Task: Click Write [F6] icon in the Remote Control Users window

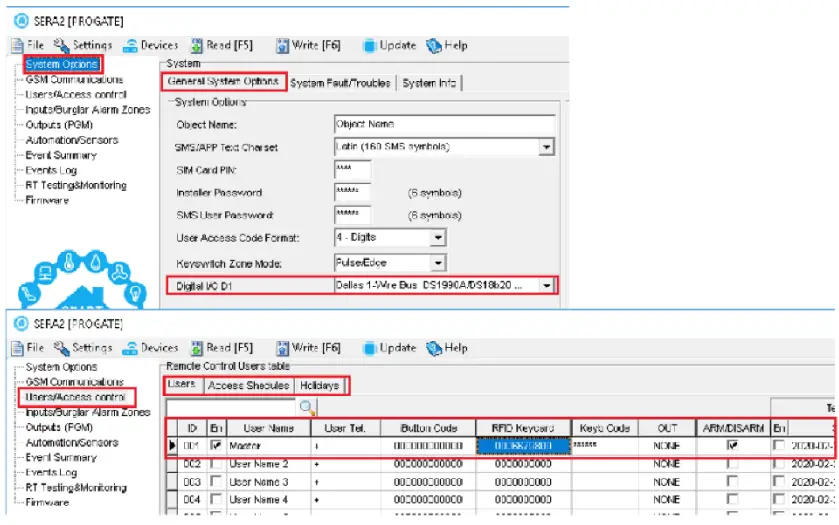Action: click(x=283, y=348)
